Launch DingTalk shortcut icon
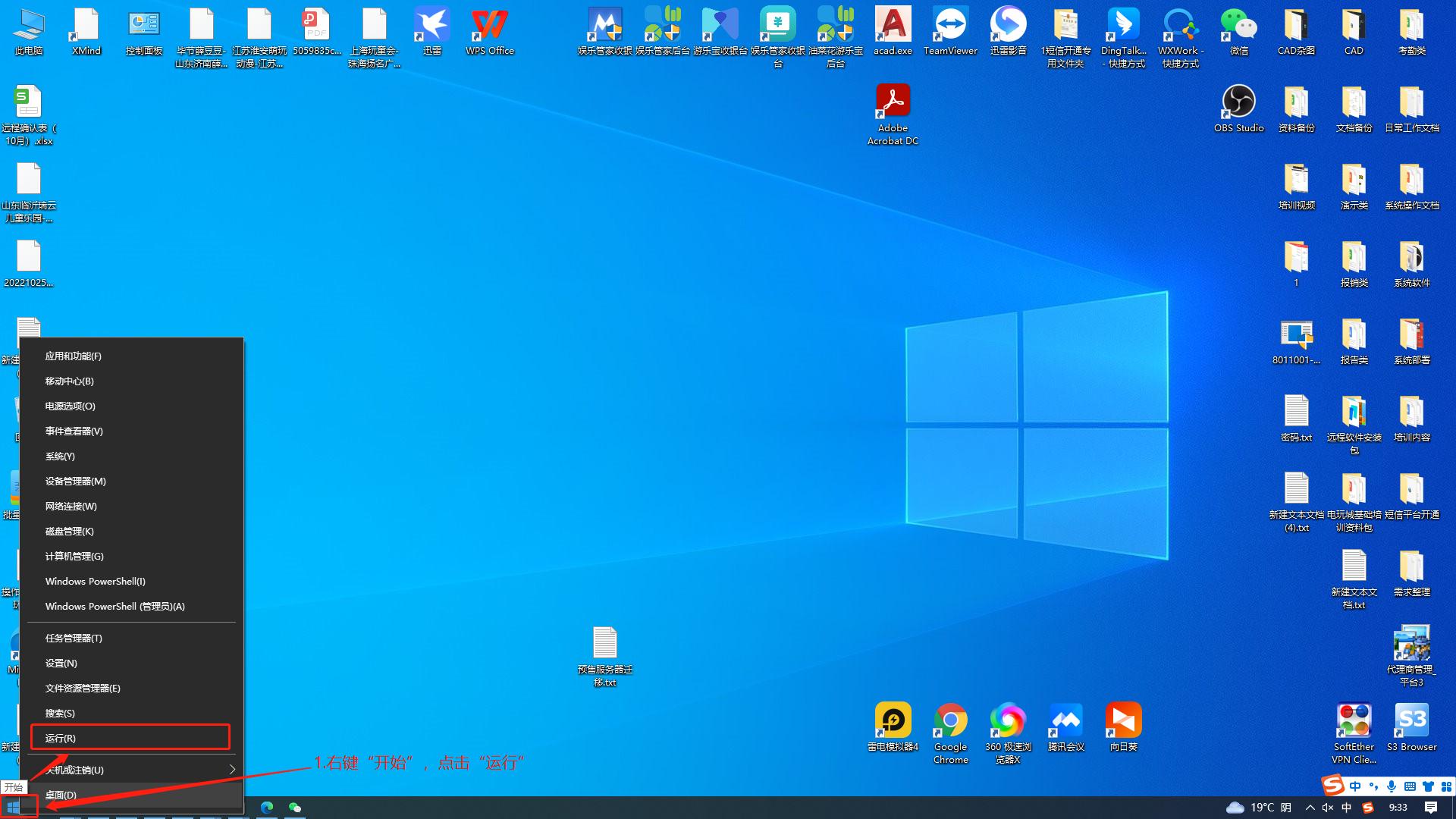Image resolution: width=1456 pixels, height=819 pixels. point(1124,38)
